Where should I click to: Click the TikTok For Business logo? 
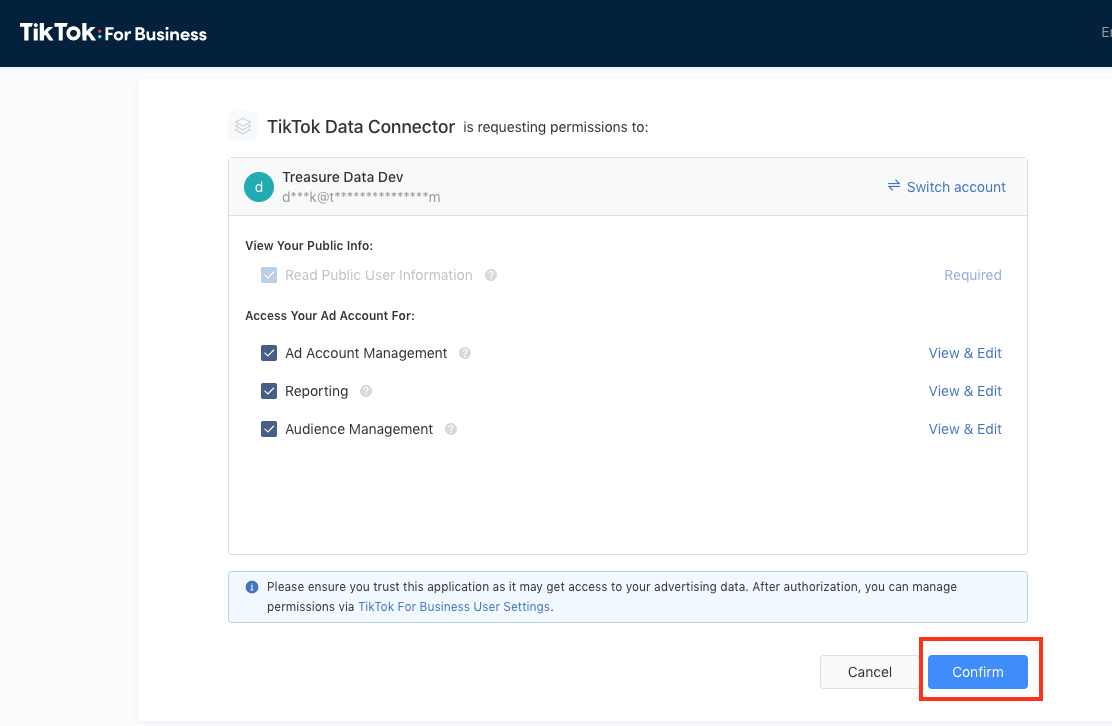[113, 33]
